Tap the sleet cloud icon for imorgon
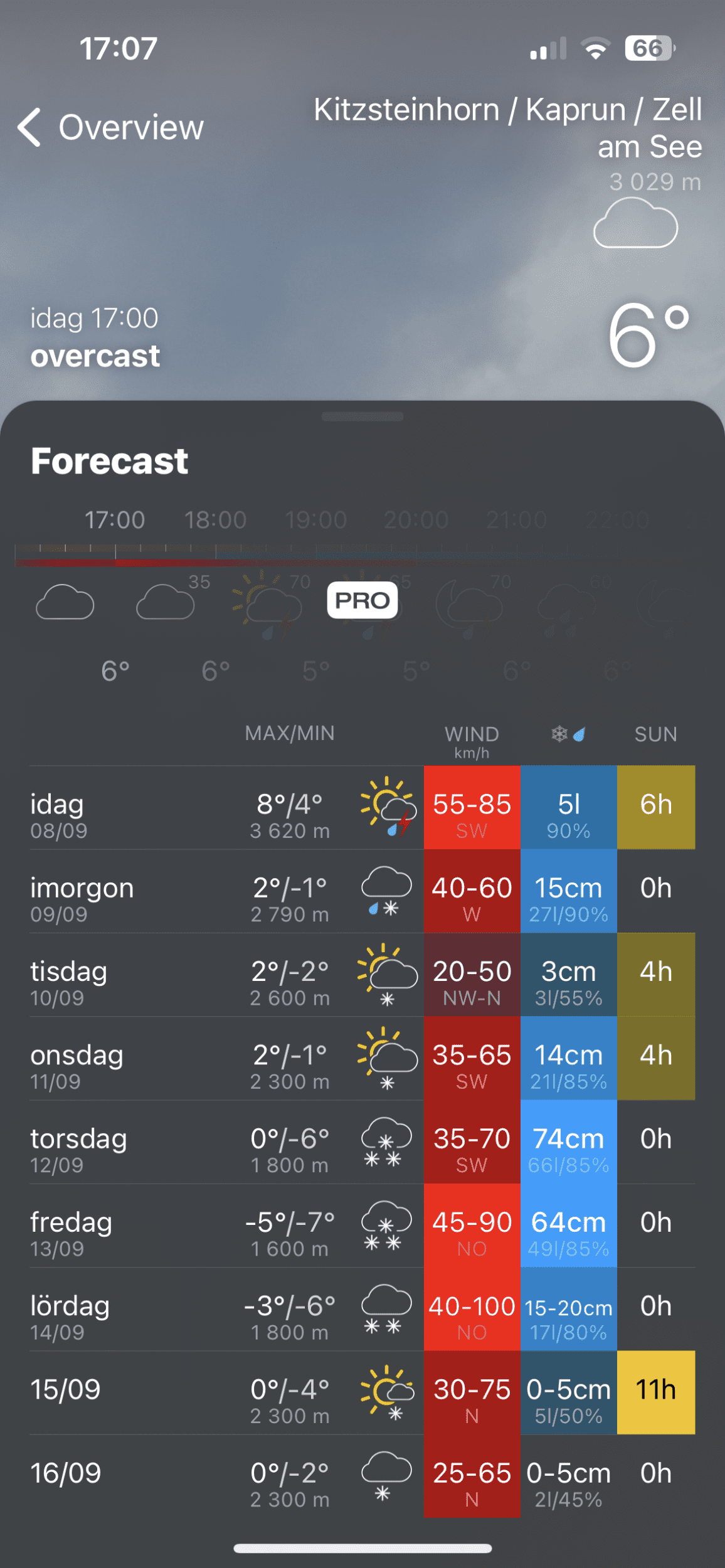 point(386,891)
